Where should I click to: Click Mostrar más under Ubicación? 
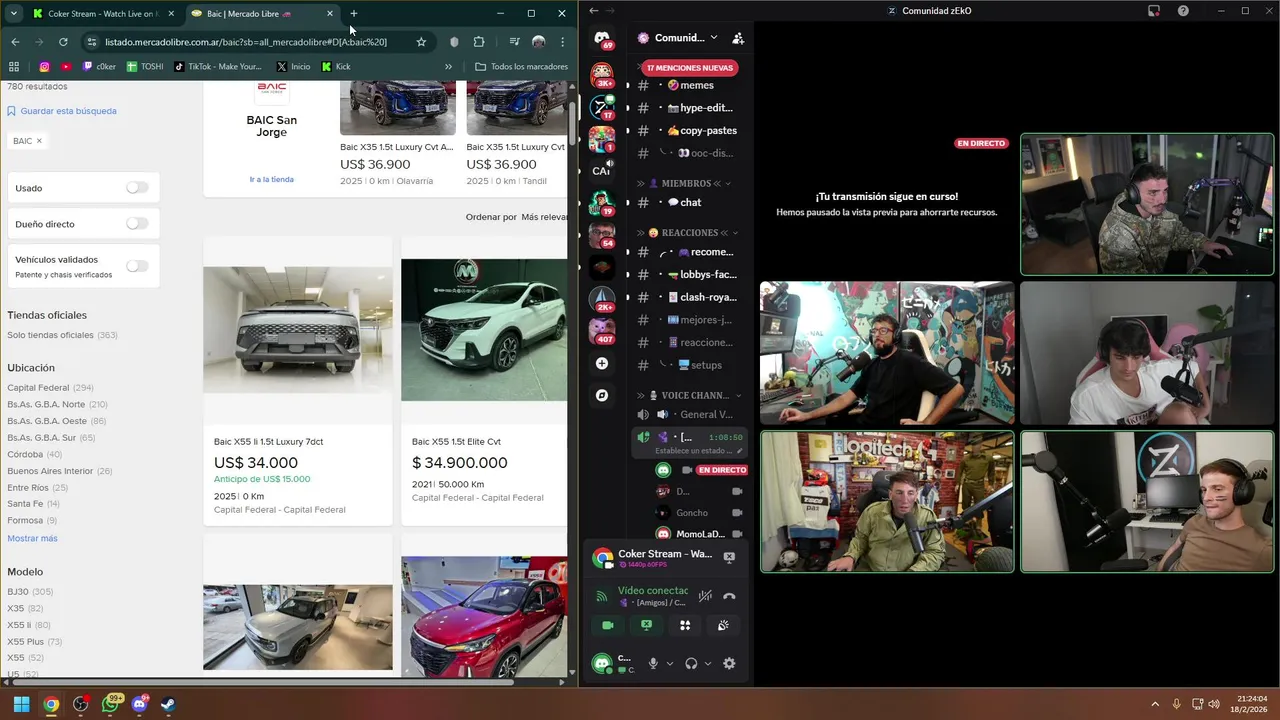[x=32, y=539]
